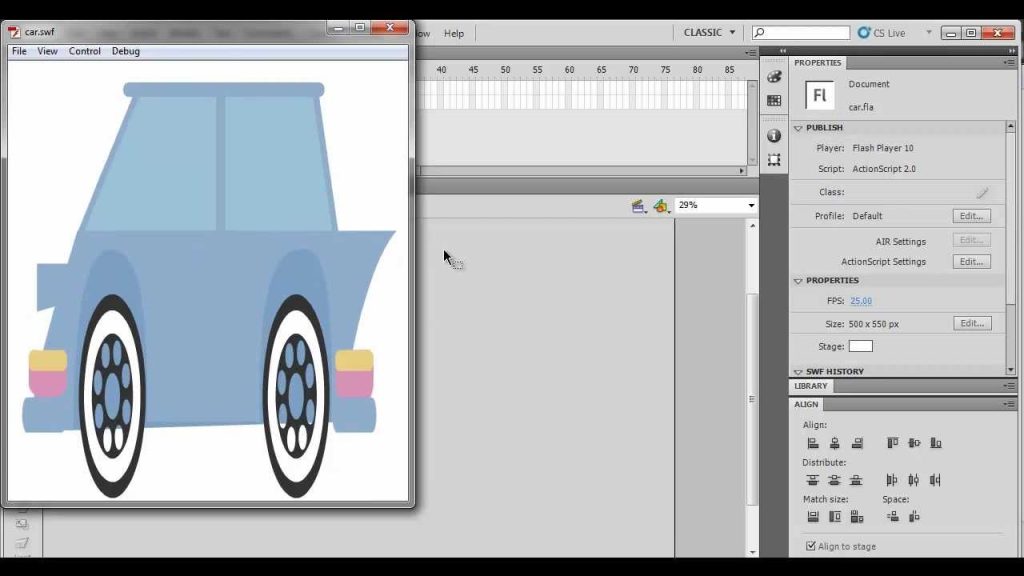This screenshot has width=1024, height=576.
Task: Click the Match width and height icon
Action: (857, 517)
